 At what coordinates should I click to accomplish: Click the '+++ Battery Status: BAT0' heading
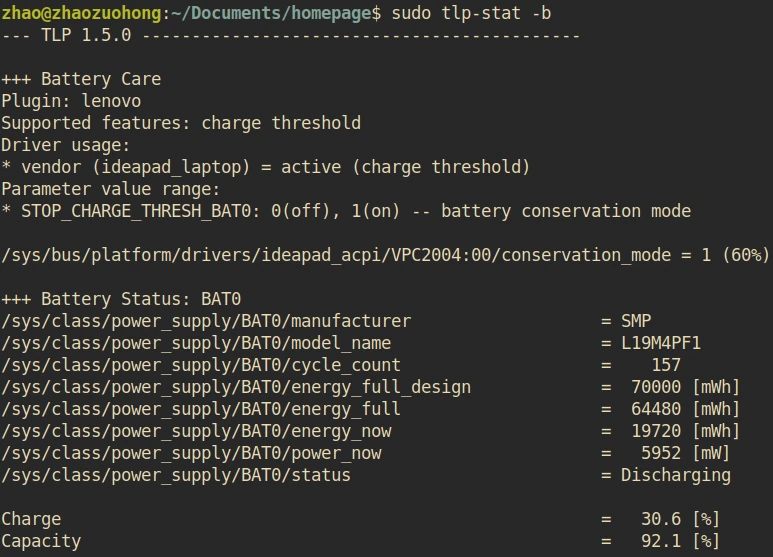[x=121, y=299]
